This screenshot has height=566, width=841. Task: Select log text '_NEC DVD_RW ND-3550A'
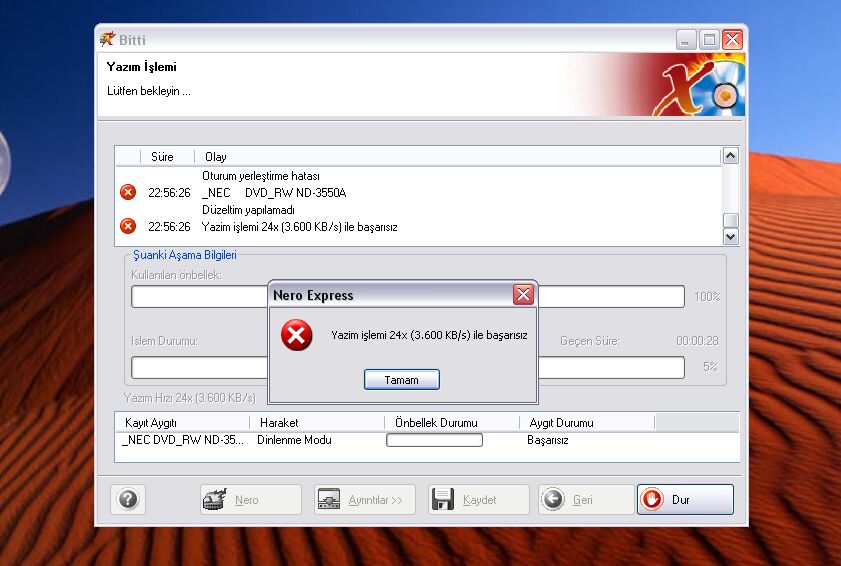(274, 193)
